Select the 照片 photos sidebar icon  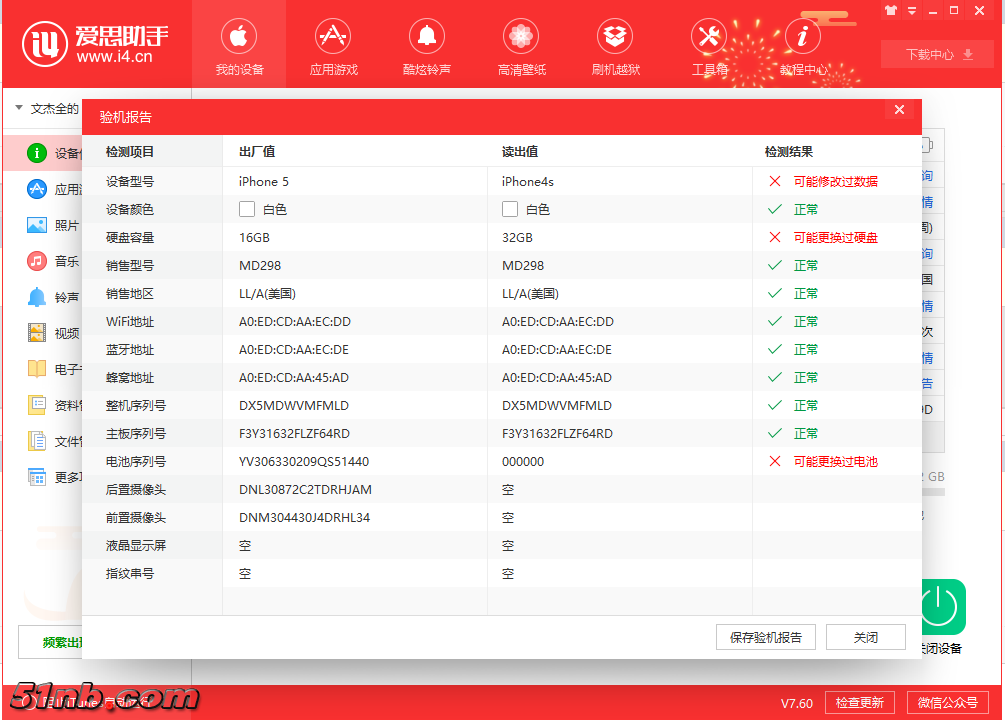click(x=37, y=225)
